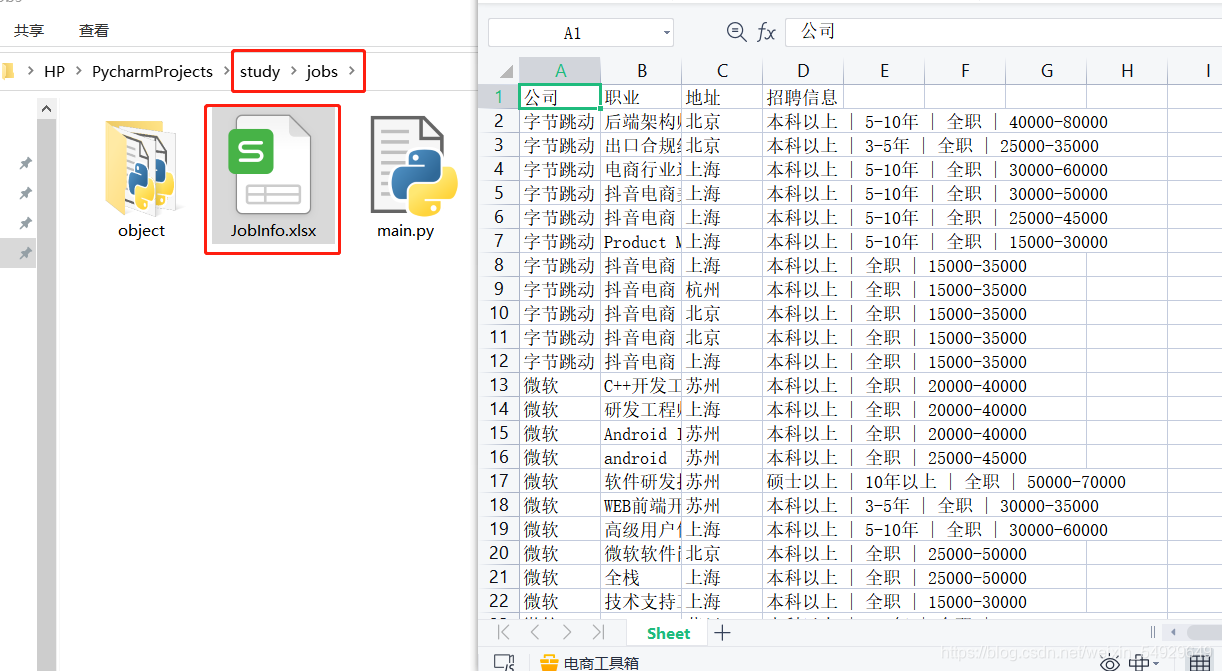This screenshot has width=1222, height=671.
Task: Select row 1 header
Action: coord(499,97)
